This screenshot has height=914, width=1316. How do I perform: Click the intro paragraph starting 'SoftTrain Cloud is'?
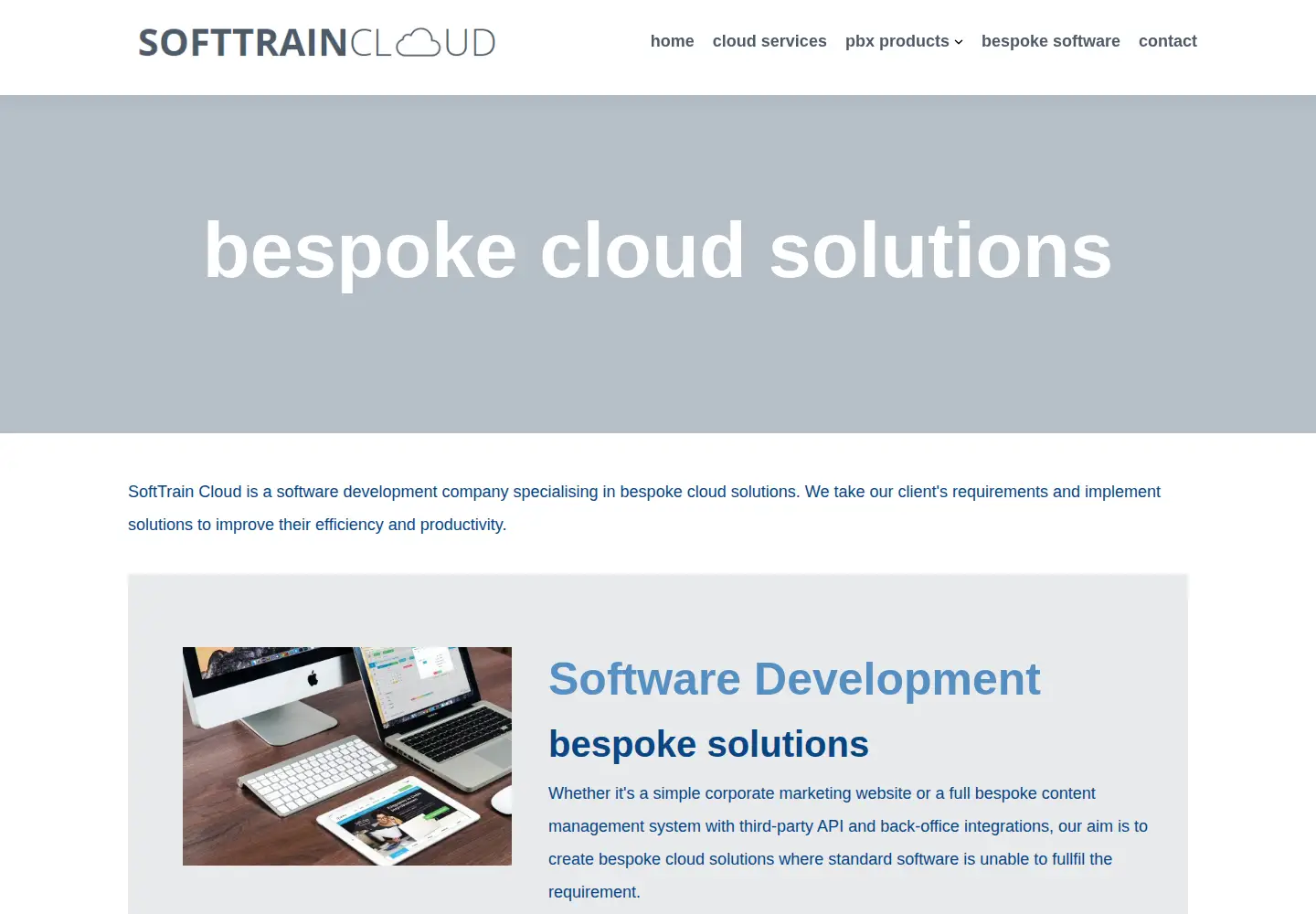(x=644, y=508)
